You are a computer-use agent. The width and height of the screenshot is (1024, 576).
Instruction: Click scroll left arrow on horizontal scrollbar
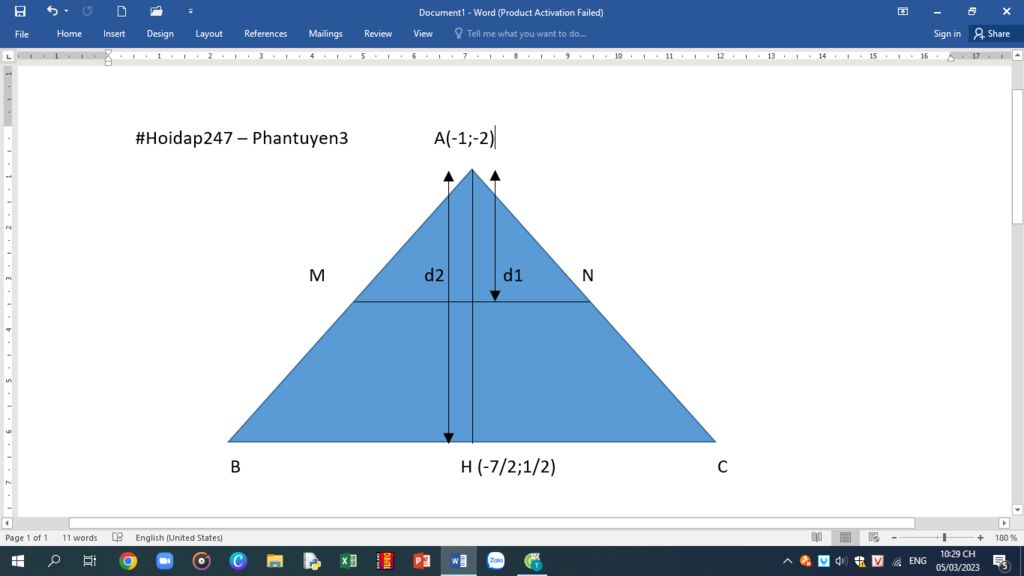point(7,523)
